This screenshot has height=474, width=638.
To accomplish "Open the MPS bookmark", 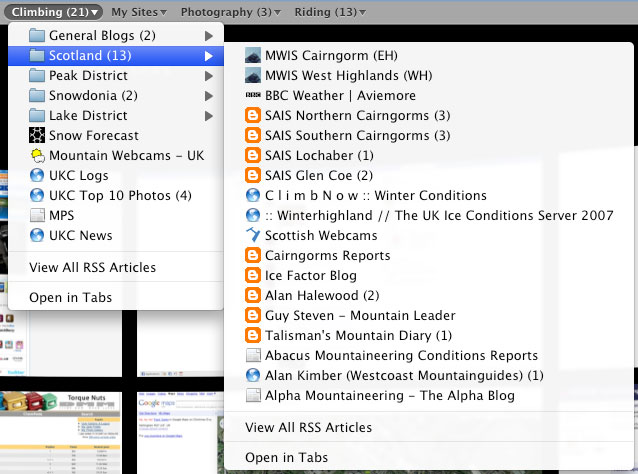I will pyautogui.click(x=116, y=215).
